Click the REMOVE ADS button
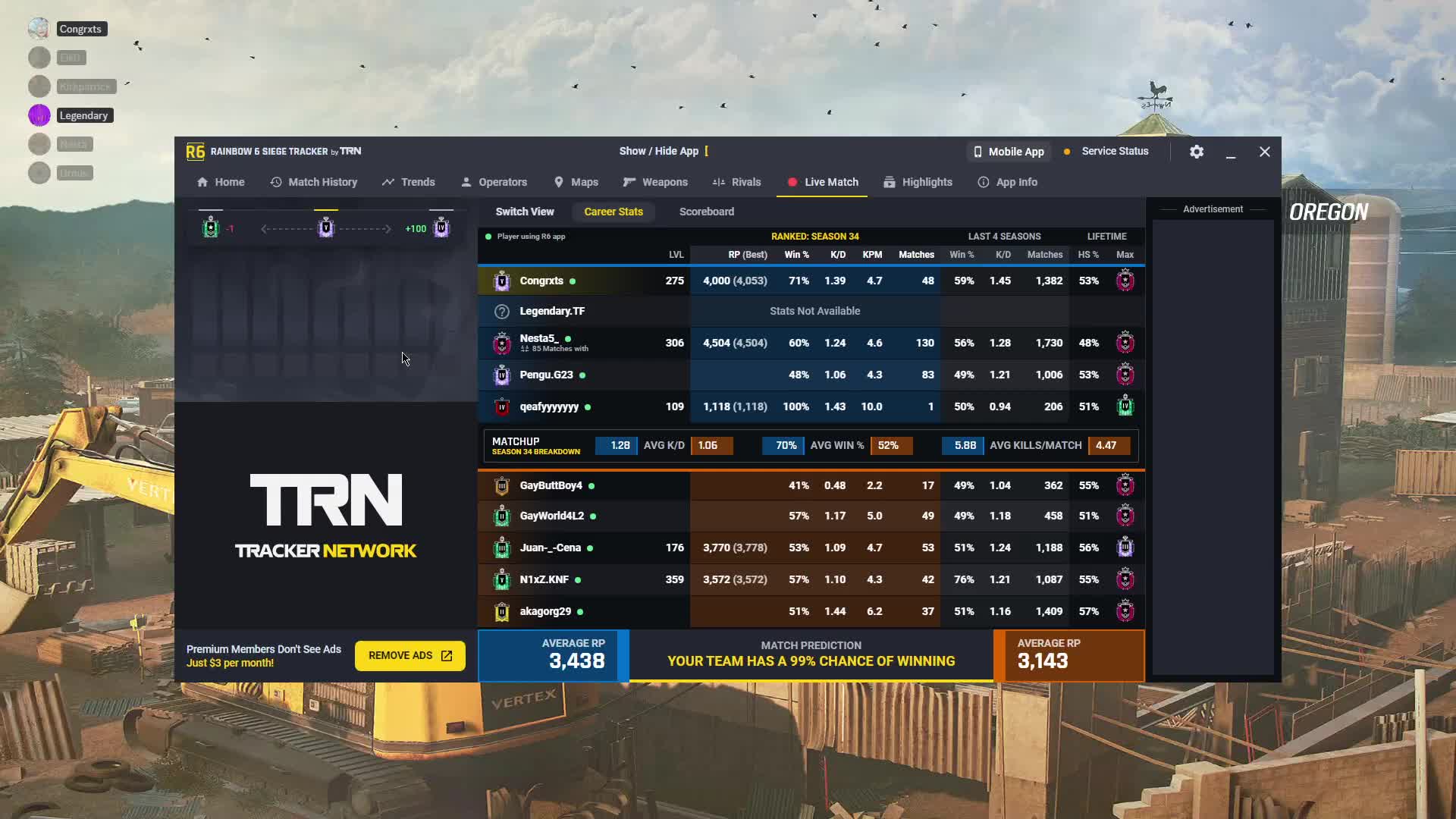1456x819 pixels. [409, 655]
